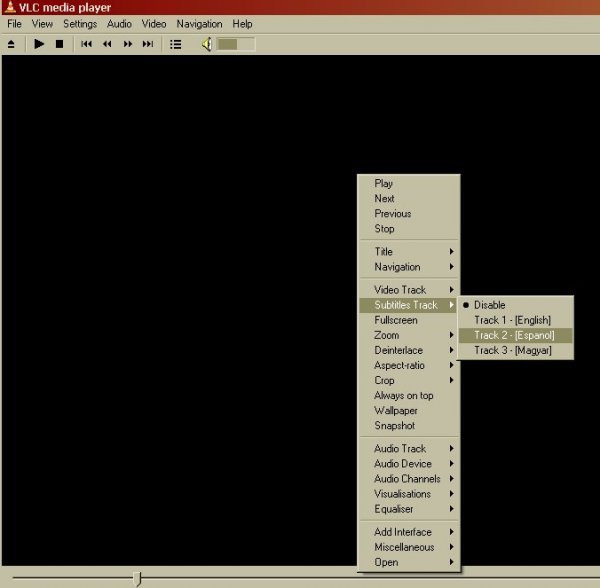Screen dimensions: 600x588
Task: Expand the Visualisations submenu
Action: [x=408, y=494]
